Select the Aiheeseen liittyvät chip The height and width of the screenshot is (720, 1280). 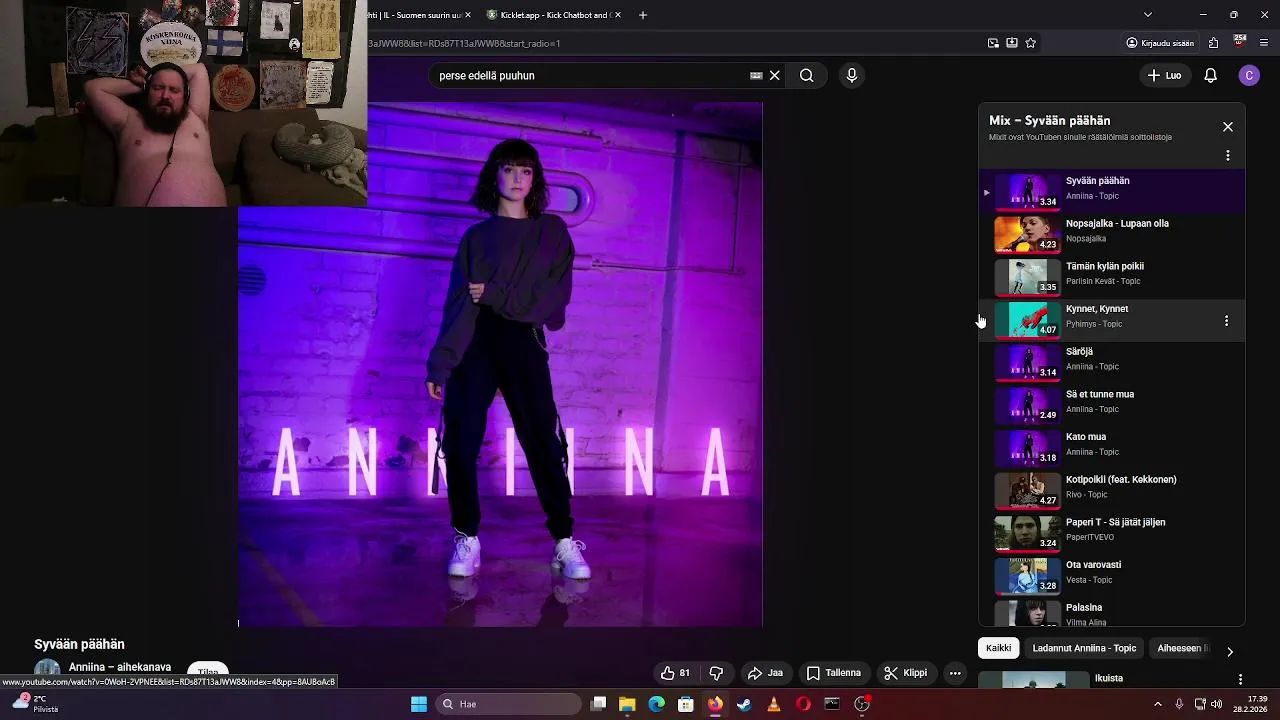click(x=1183, y=648)
